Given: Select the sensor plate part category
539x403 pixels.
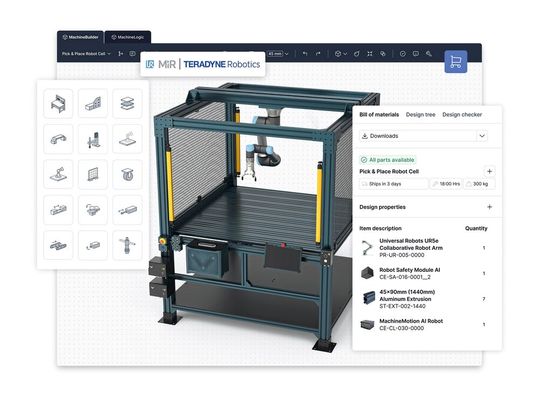Looking at the screenshot, I should coord(127,139).
